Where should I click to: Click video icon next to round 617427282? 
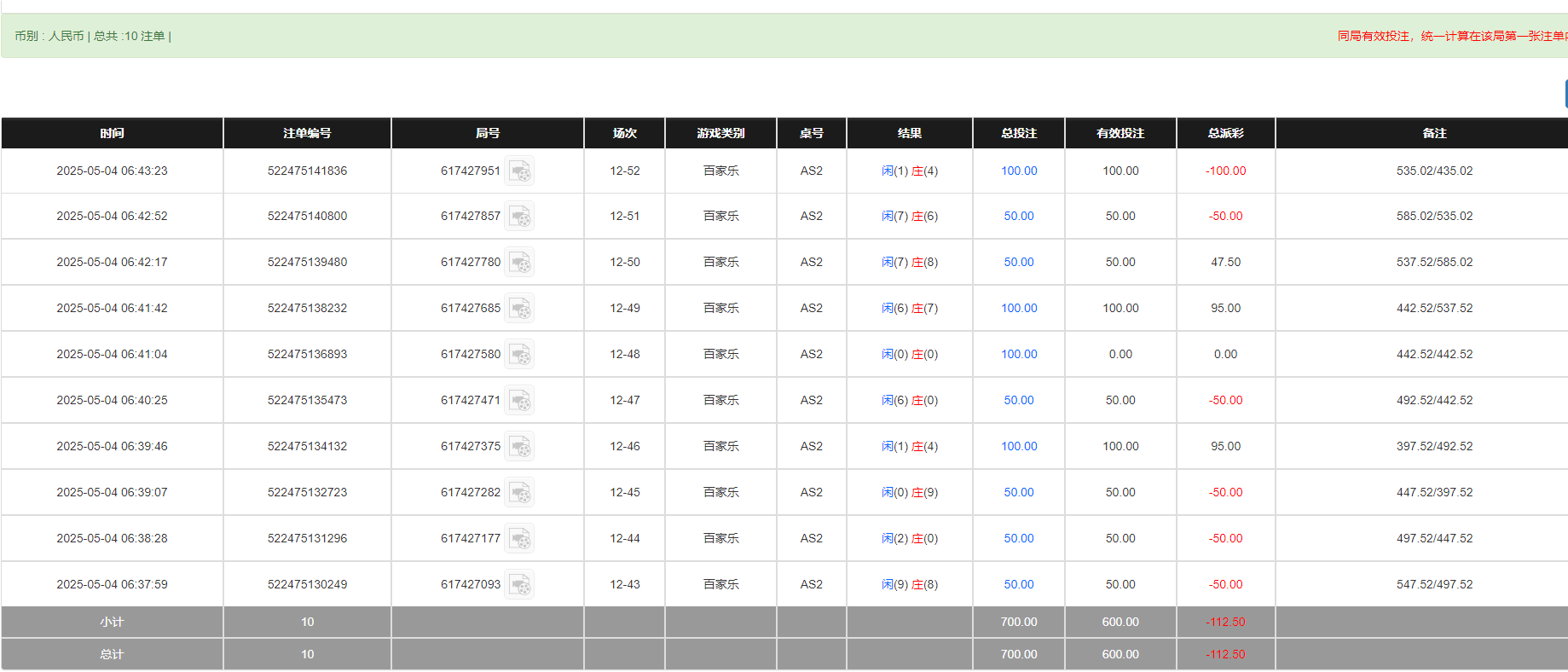[x=518, y=493]
